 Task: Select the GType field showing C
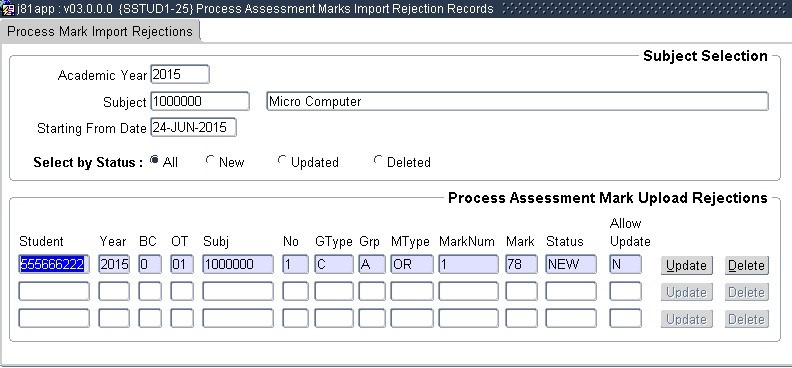[334, 265]
